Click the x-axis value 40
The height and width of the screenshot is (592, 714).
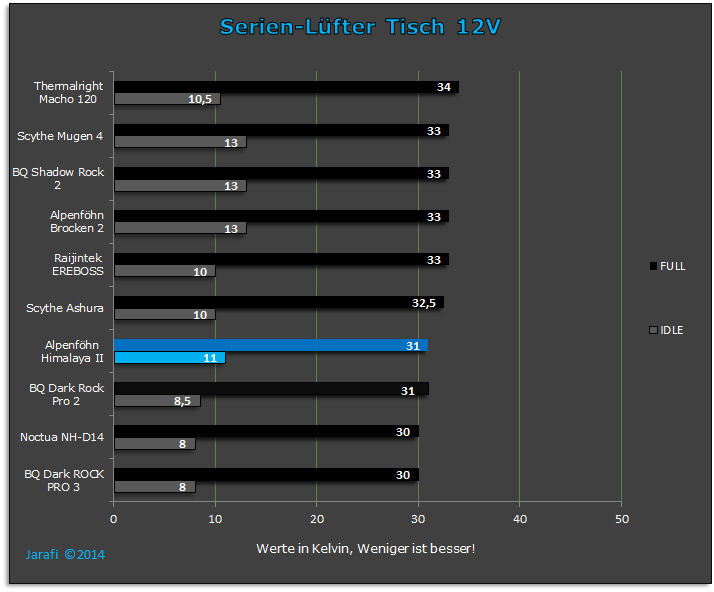point(520,519)
